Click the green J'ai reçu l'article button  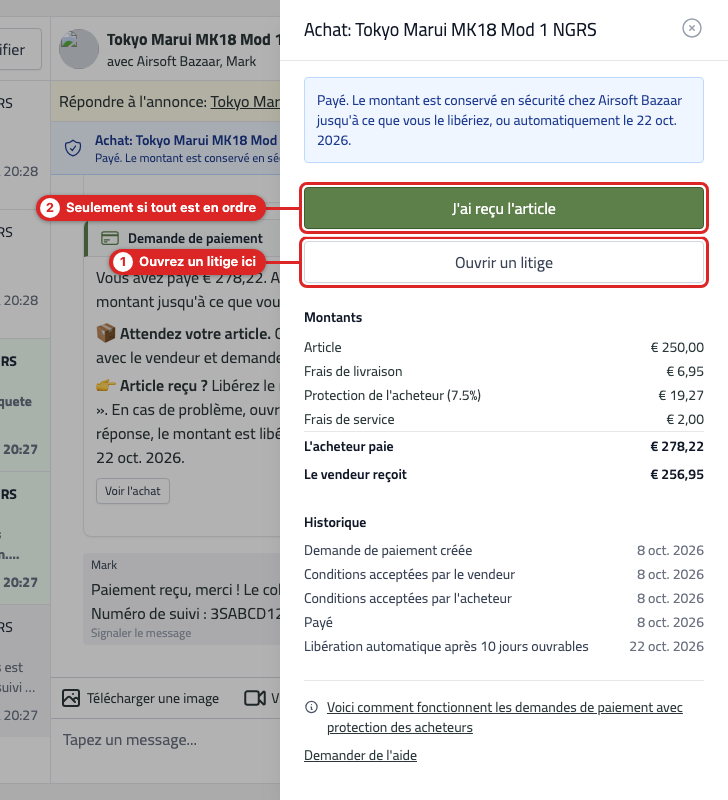tap(504, 208)
